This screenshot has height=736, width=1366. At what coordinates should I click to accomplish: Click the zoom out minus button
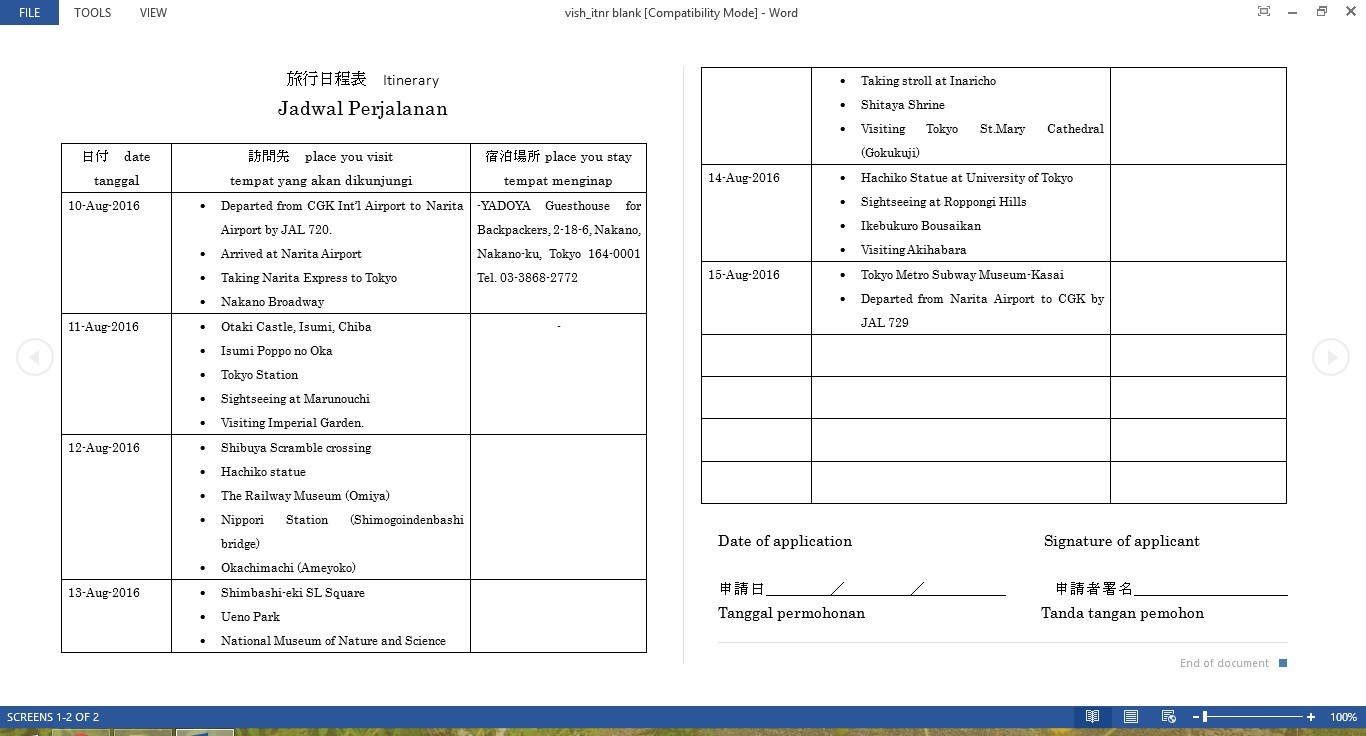1195,717
